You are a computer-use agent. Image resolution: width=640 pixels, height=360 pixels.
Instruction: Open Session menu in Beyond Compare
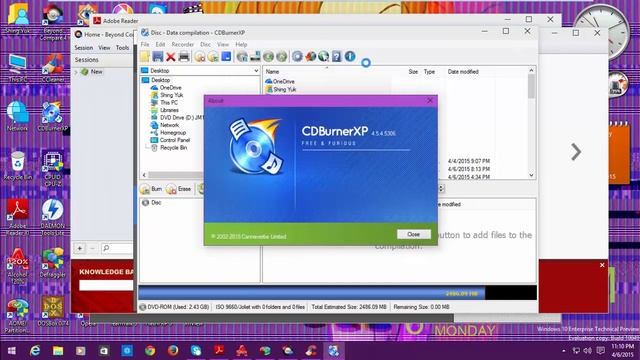tap(84, 48)
